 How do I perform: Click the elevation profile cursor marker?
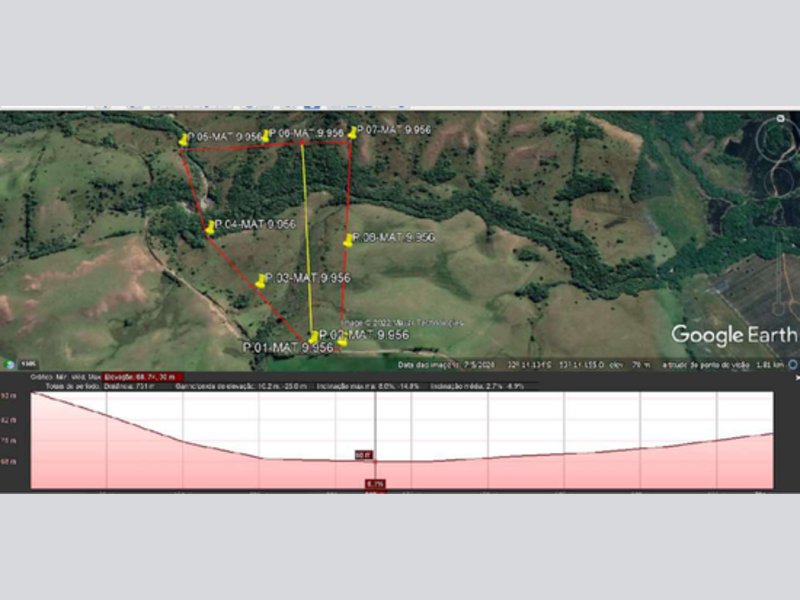click(x=376, y=462)
